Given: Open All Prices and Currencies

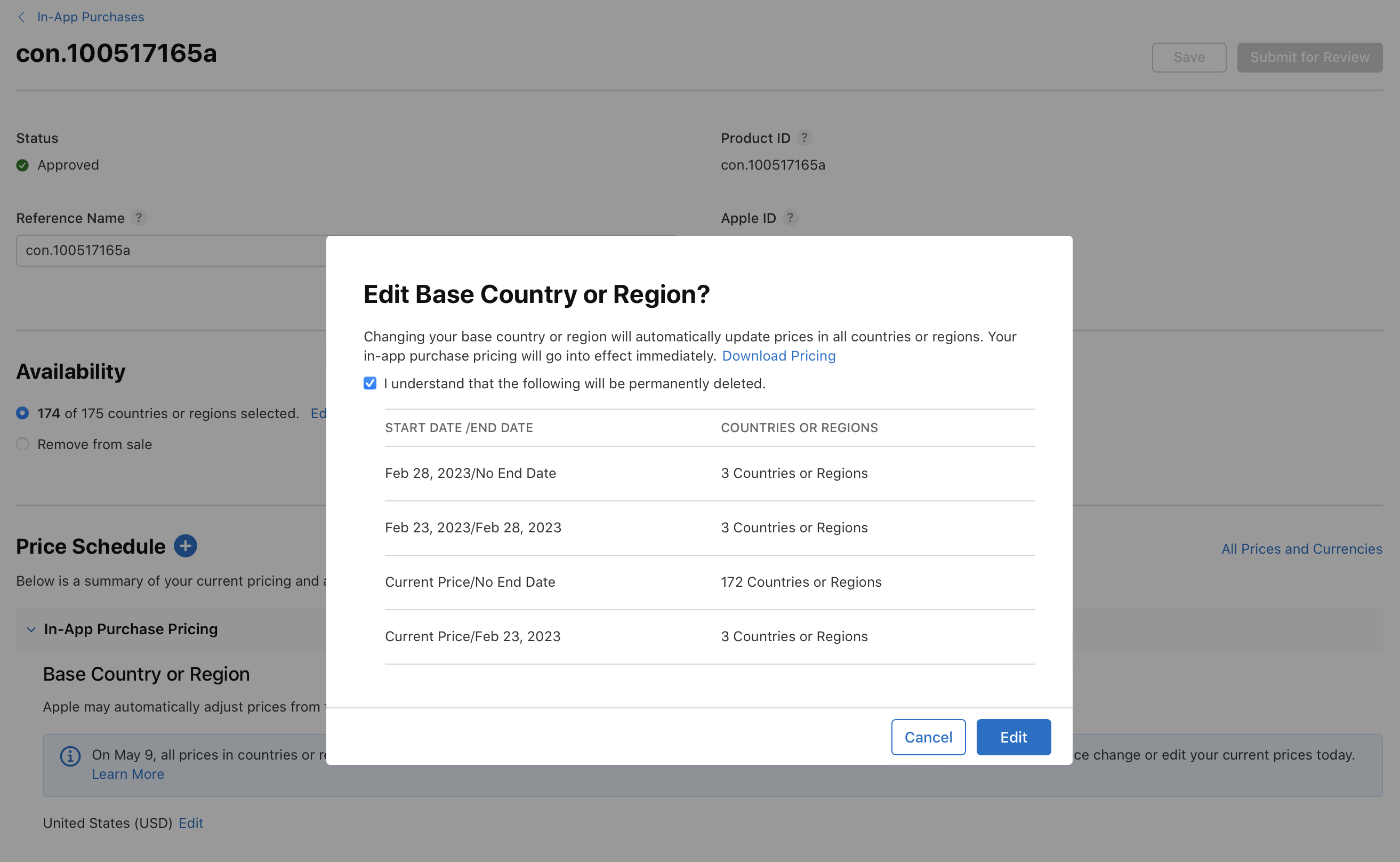Looking at the screenshot, I should point(1302,548).
